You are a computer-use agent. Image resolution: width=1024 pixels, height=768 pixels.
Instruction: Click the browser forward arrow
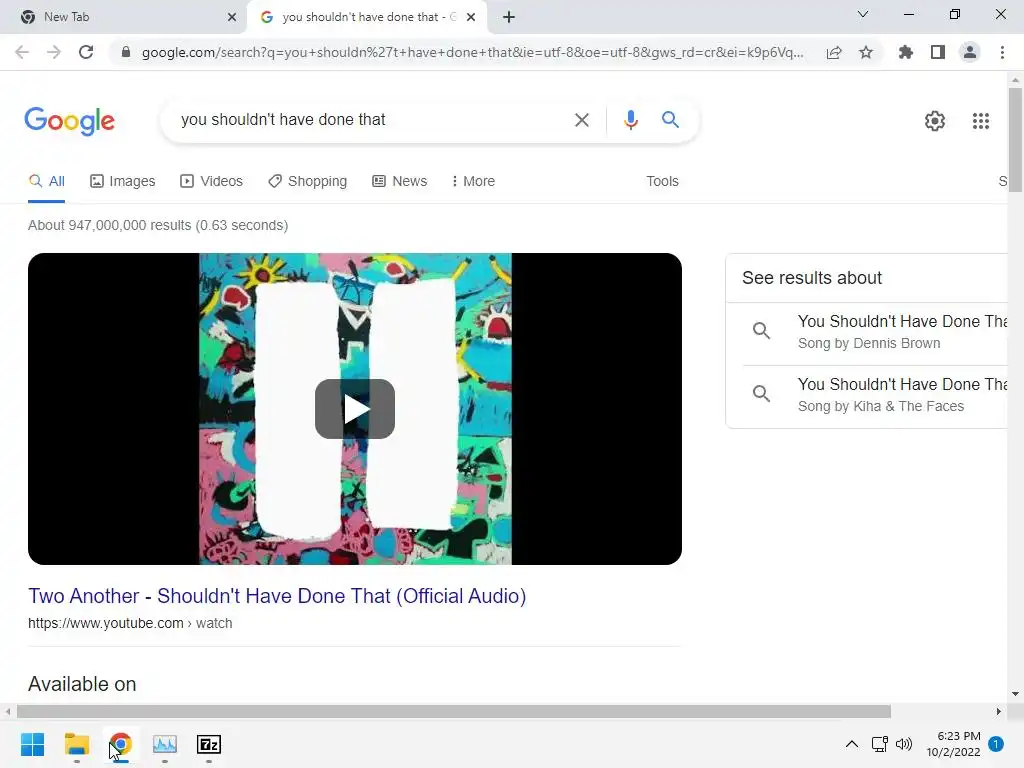click(54, 52)
